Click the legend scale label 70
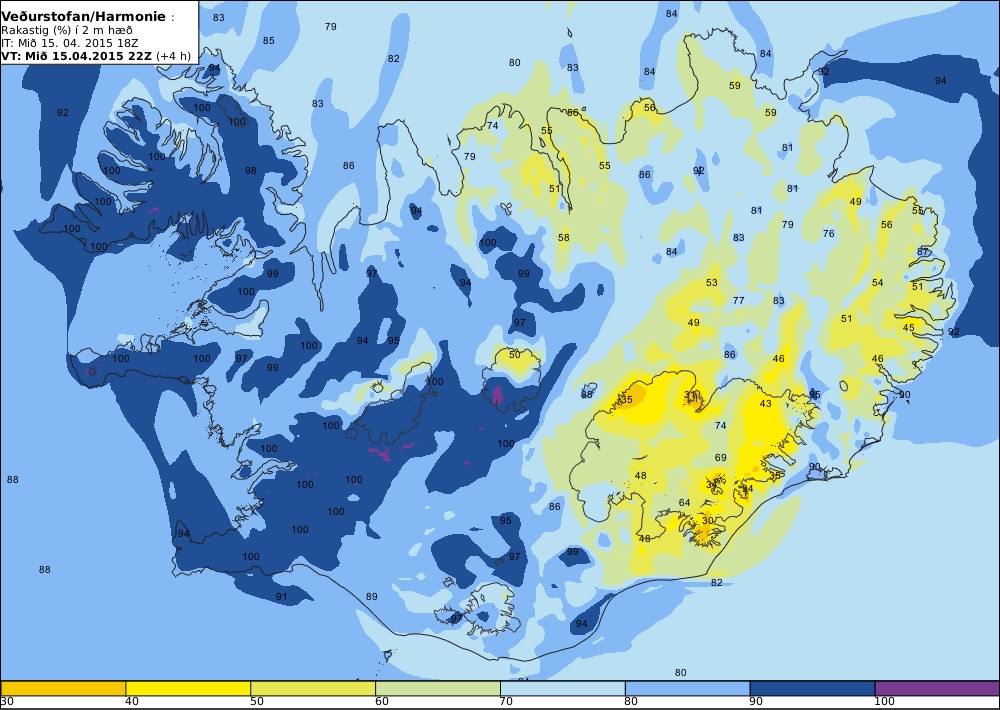Image resolution: width=1000 pixels, height=710 pixels. pos(506,702)
